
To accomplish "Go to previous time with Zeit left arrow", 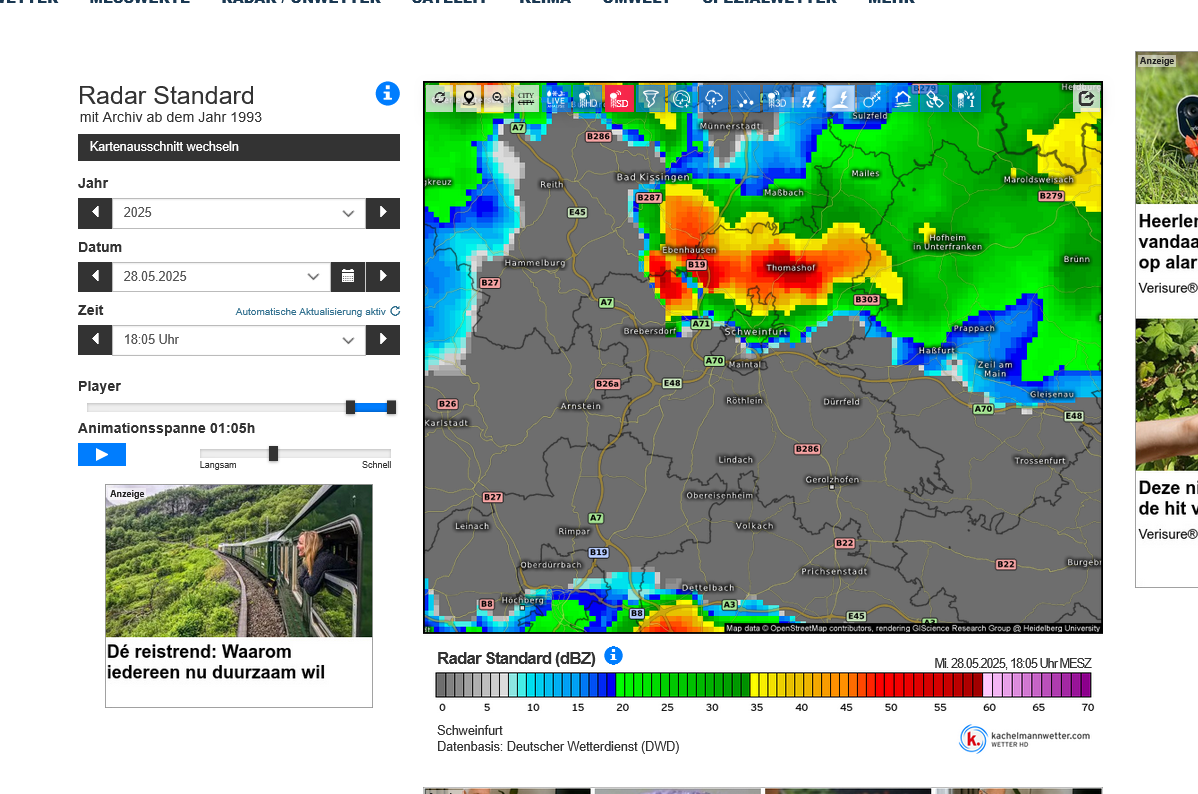I will (95, 339).
